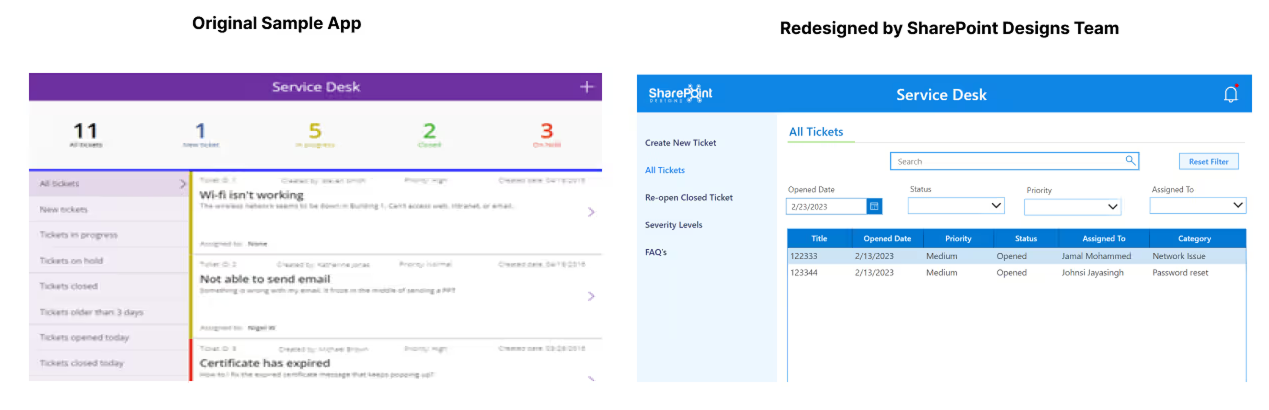Filter by the 11 All tickets counter
Image resolution: width=1269 pixels, height=410 pixels.
[86, 134]
